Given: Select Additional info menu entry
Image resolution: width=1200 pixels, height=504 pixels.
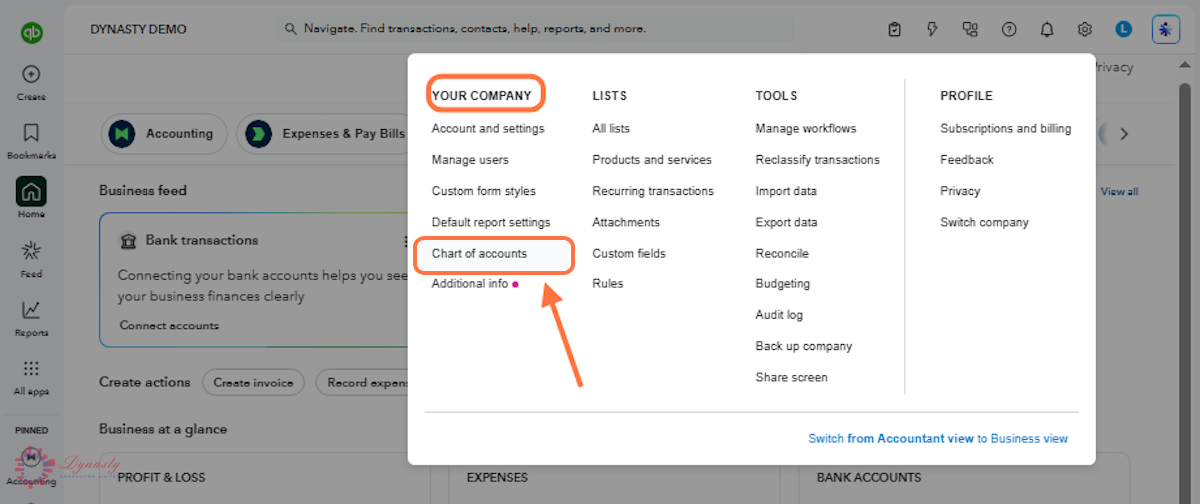Looking at the screenshot, I should coord(470,284).
